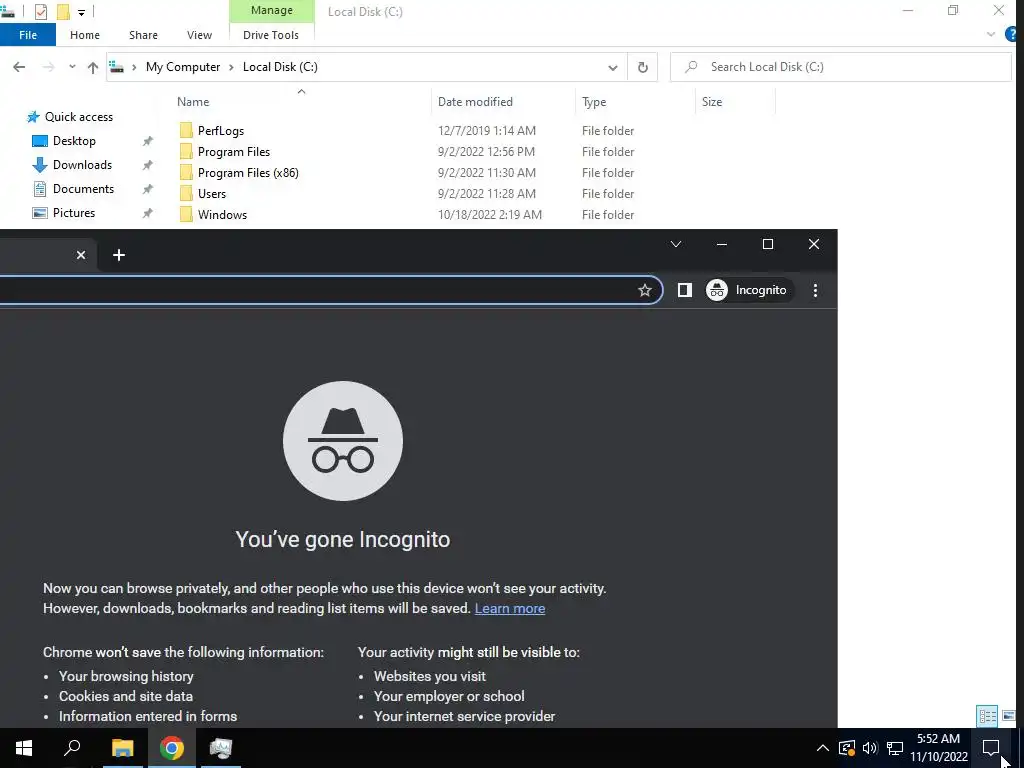Viewport: 1024px width, 768px height.
Task: Open Chrome three-dot menu
Action: (x=815, y=290)
